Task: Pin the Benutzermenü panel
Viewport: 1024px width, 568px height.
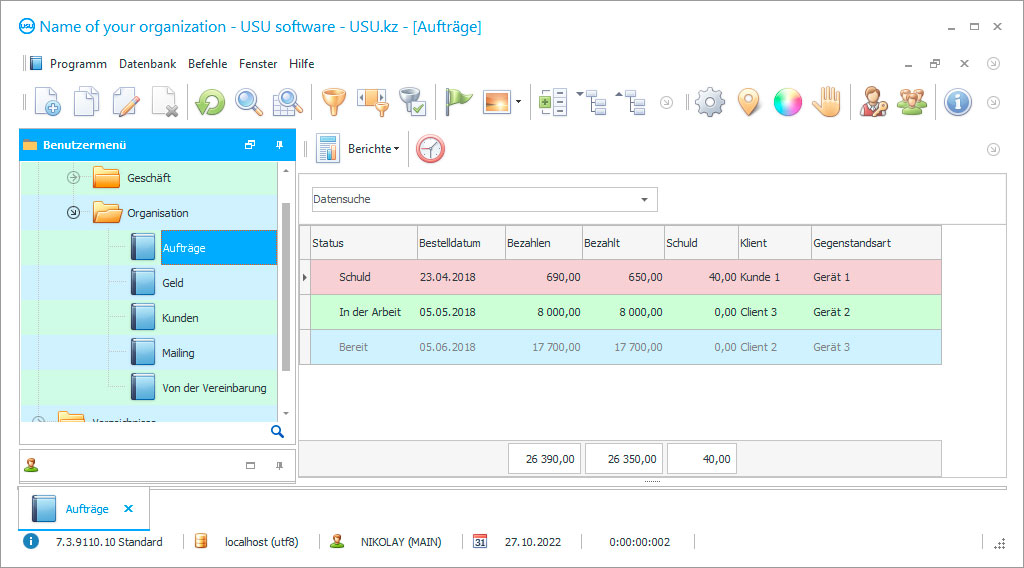Action: pyautogui.click(x=279, y=145)
